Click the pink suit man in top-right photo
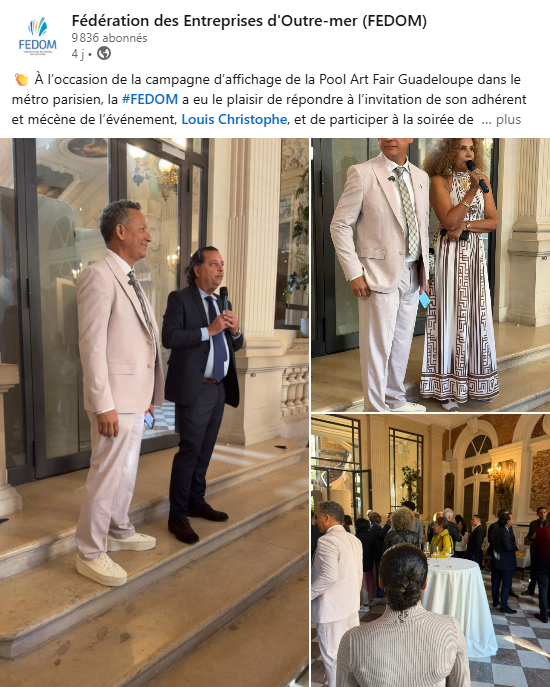 click(380, 274)
